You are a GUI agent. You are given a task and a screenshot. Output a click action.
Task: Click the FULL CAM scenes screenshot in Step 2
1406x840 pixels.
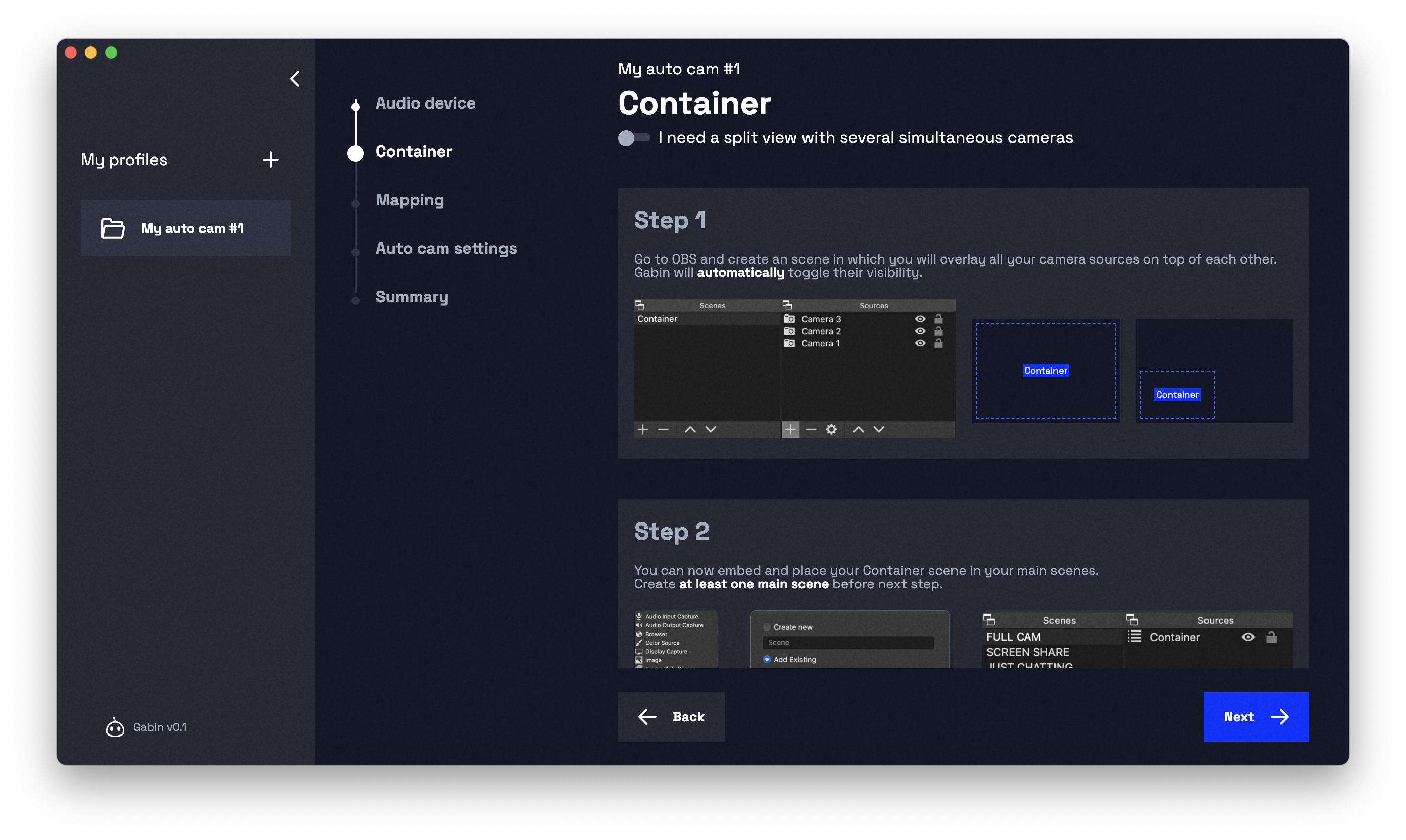[x=1137, y=640]
